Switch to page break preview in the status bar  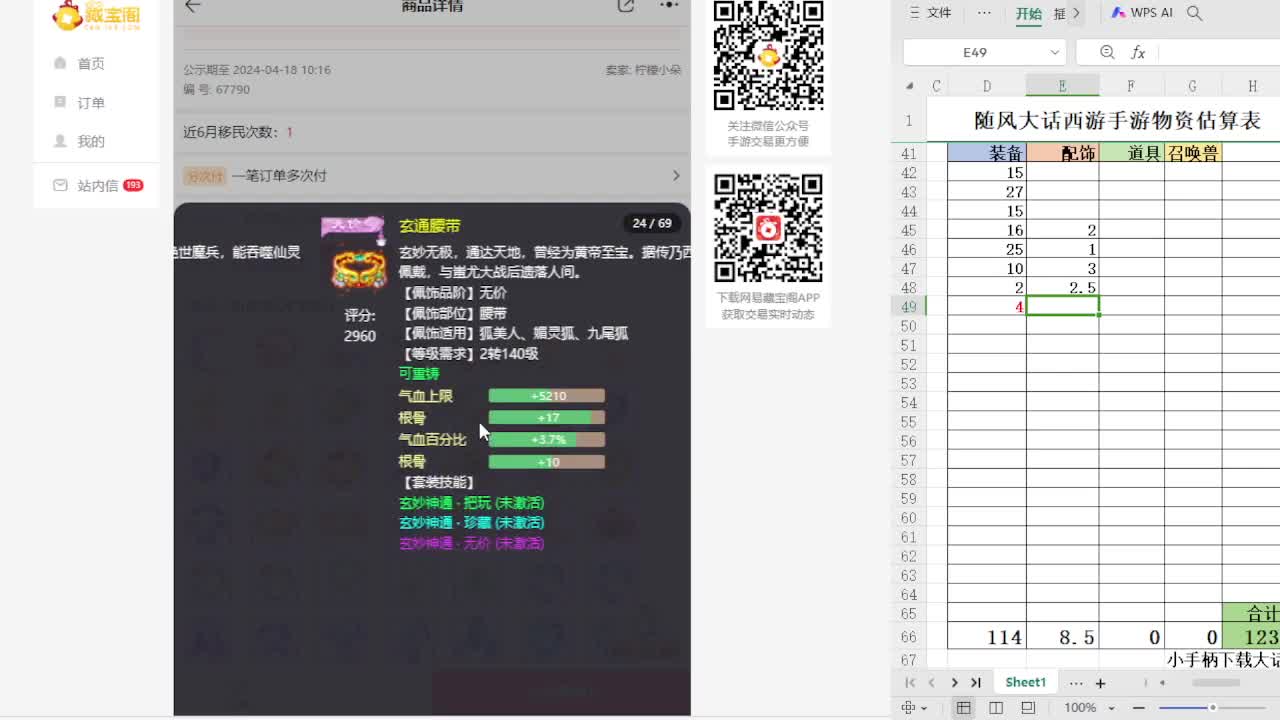[x=1028, y=707]
